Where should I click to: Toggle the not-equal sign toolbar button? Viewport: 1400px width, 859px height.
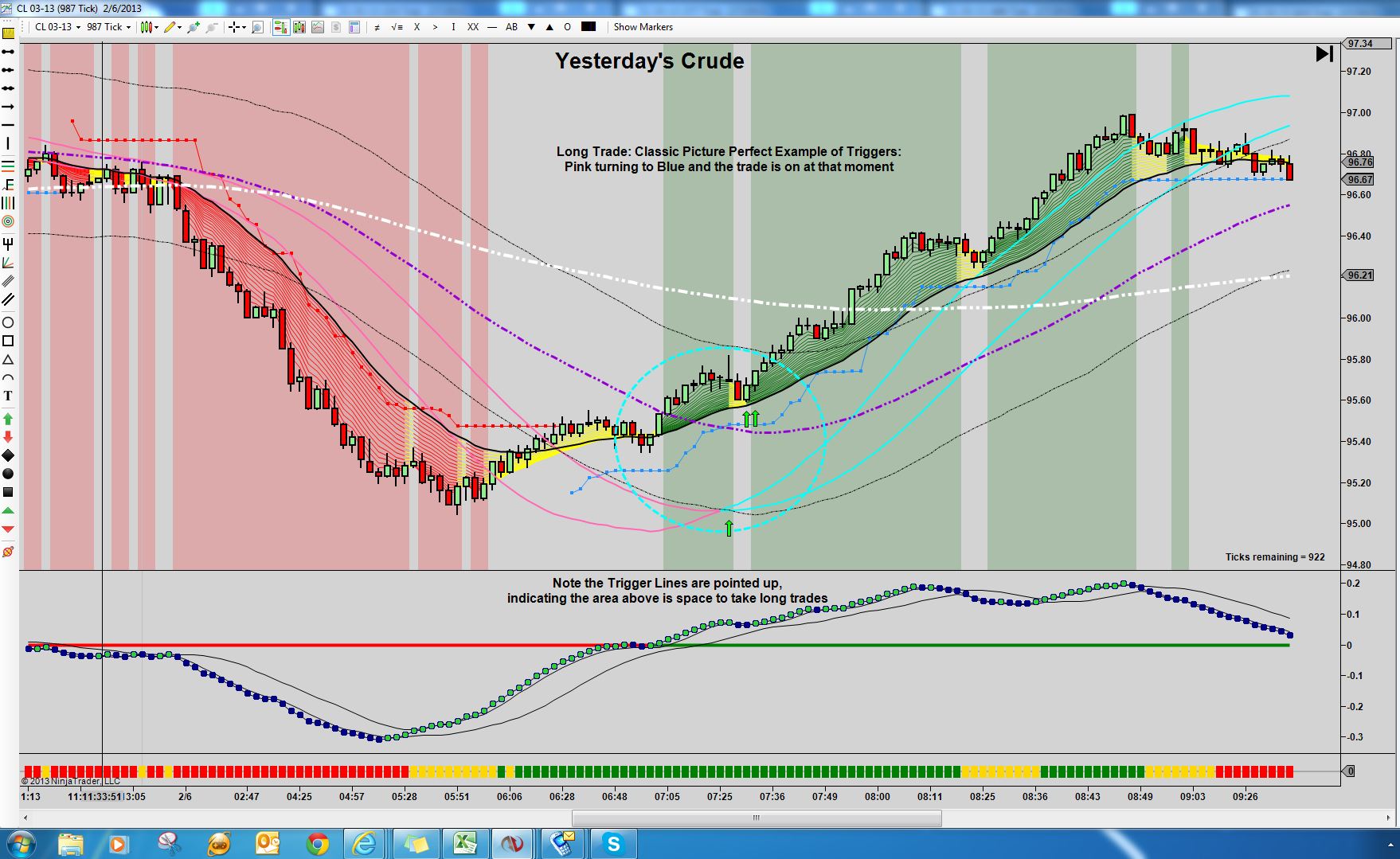[x=377, y=27]
